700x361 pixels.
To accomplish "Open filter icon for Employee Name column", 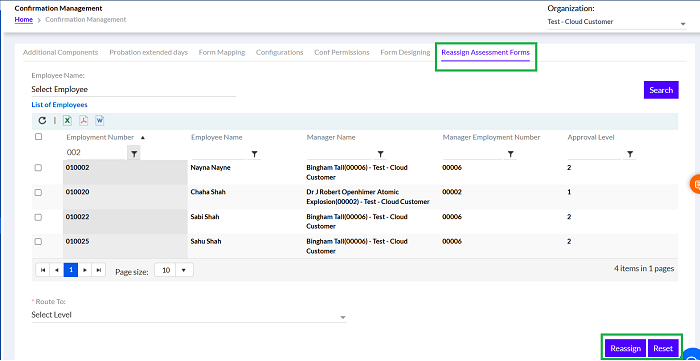I will 254,154.
